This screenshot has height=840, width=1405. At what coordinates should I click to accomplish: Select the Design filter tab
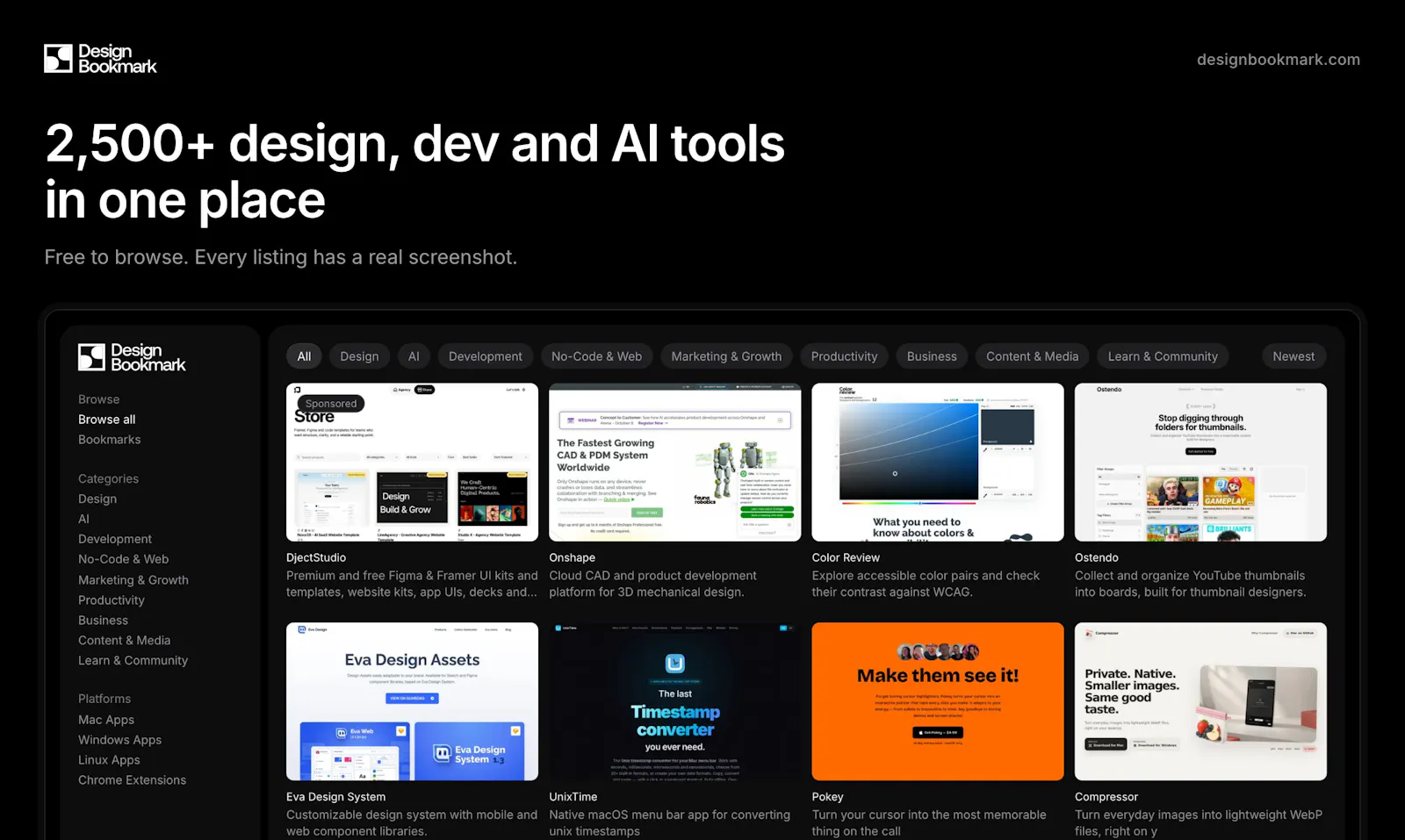pos(359,356)
